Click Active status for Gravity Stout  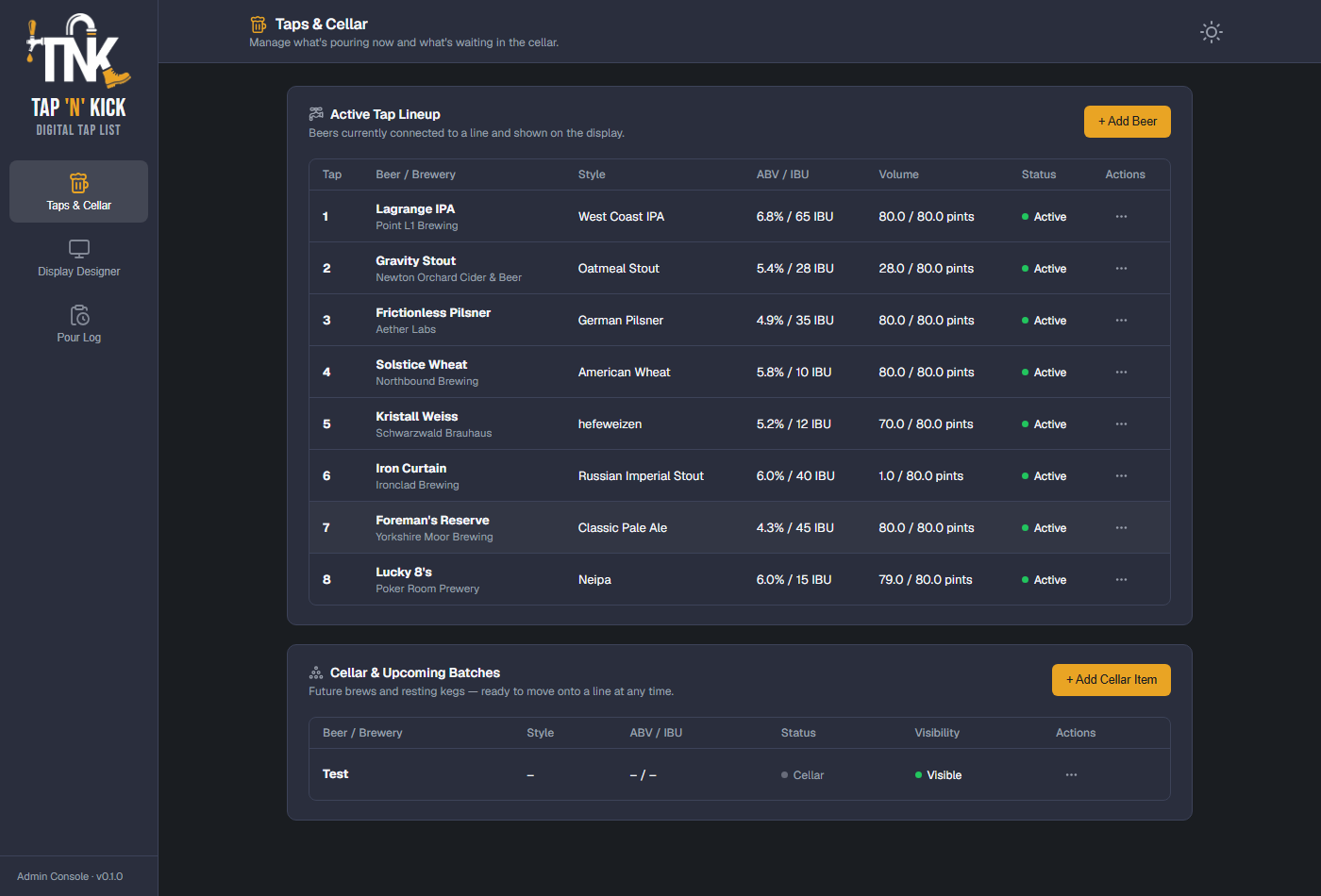(x=1044, y=269)
